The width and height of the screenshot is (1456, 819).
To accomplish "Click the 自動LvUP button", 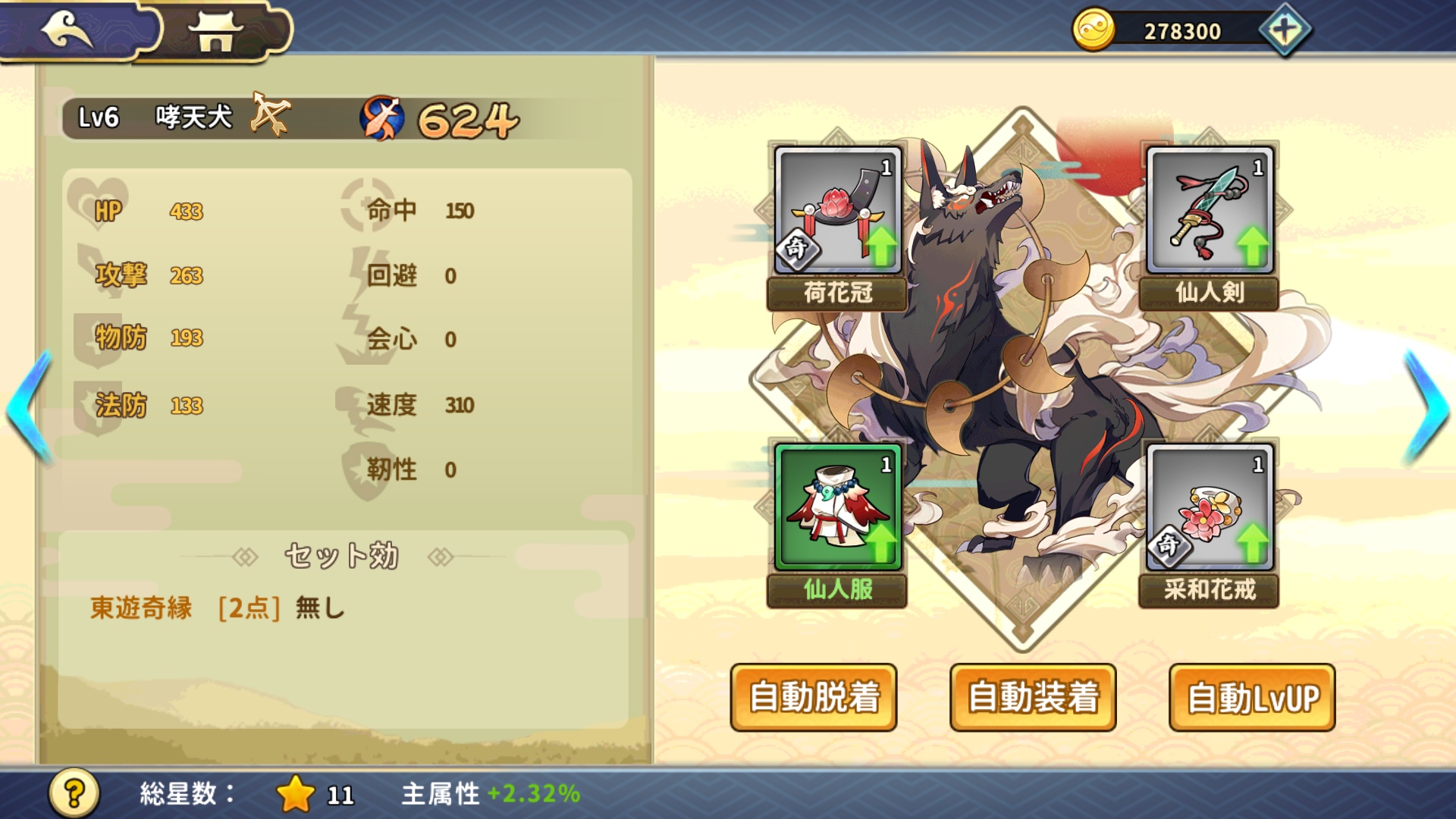I will (x=1252, y=698).
